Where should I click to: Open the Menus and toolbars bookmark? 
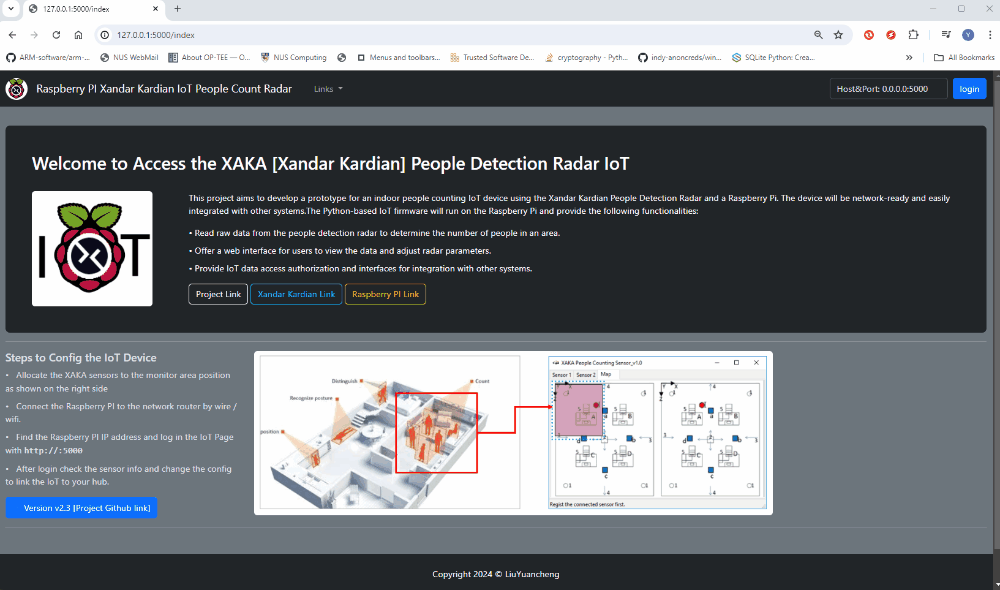click(x=399, y=57)
